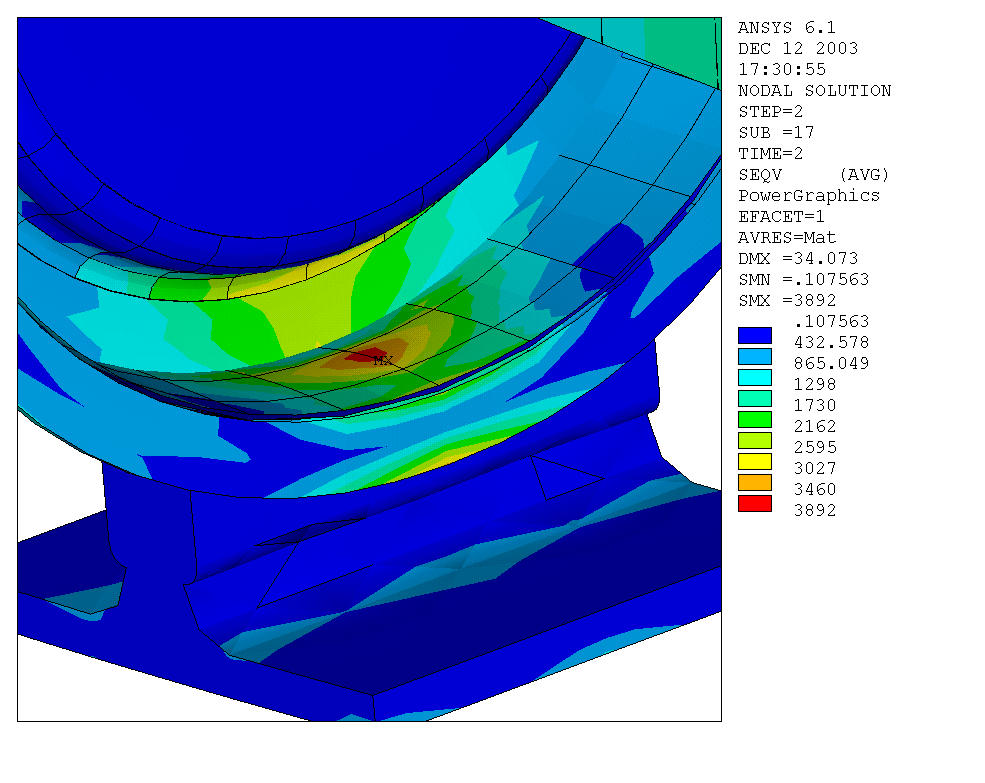The width and height of the screenshot is (985, 783).
Task: Click the legend value '3027'
Action: [815, 468]
